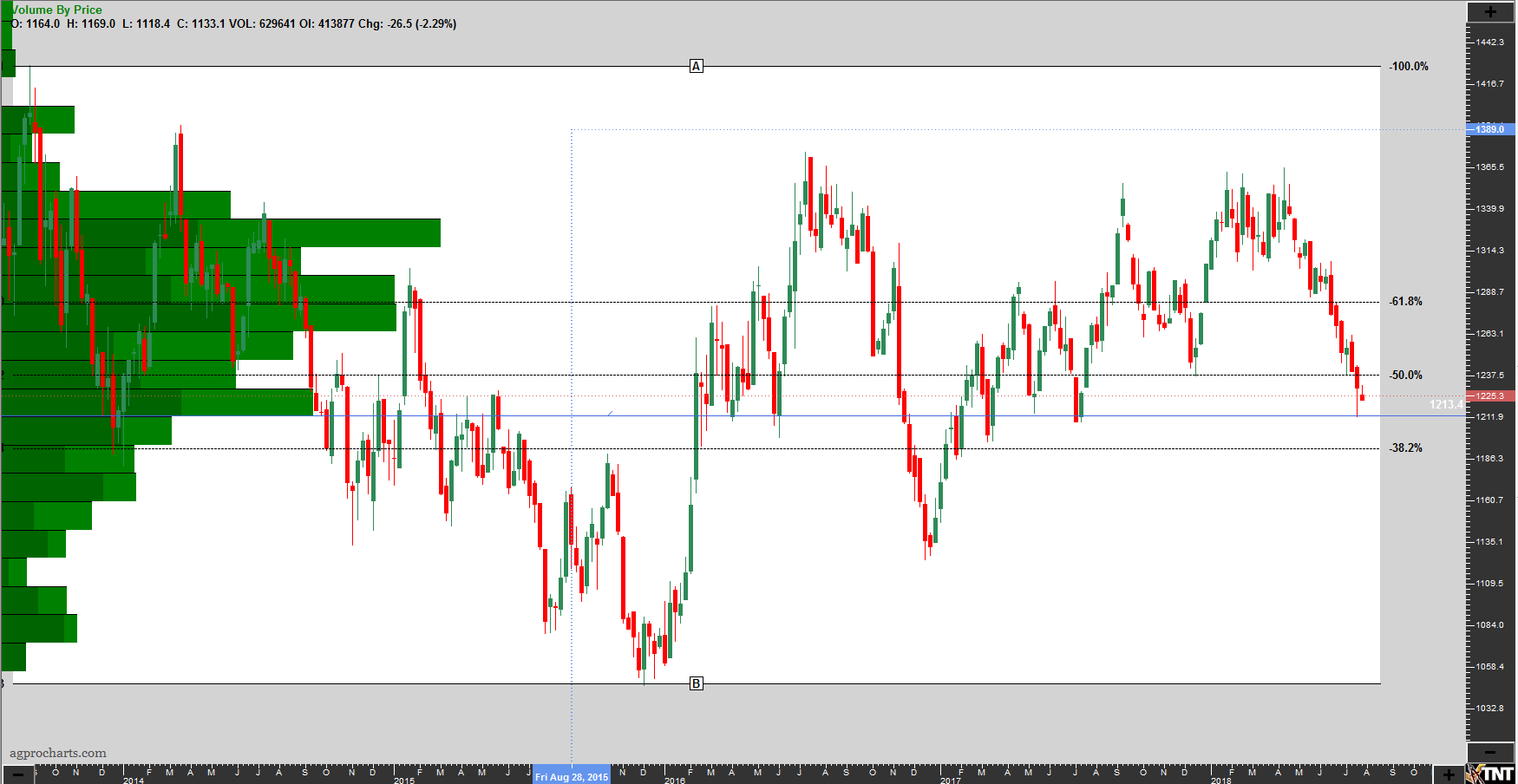Select Fibonacci anchor marker B
Image resolution: width=1518 pixels, height=784 pixels.
(696, 683)
